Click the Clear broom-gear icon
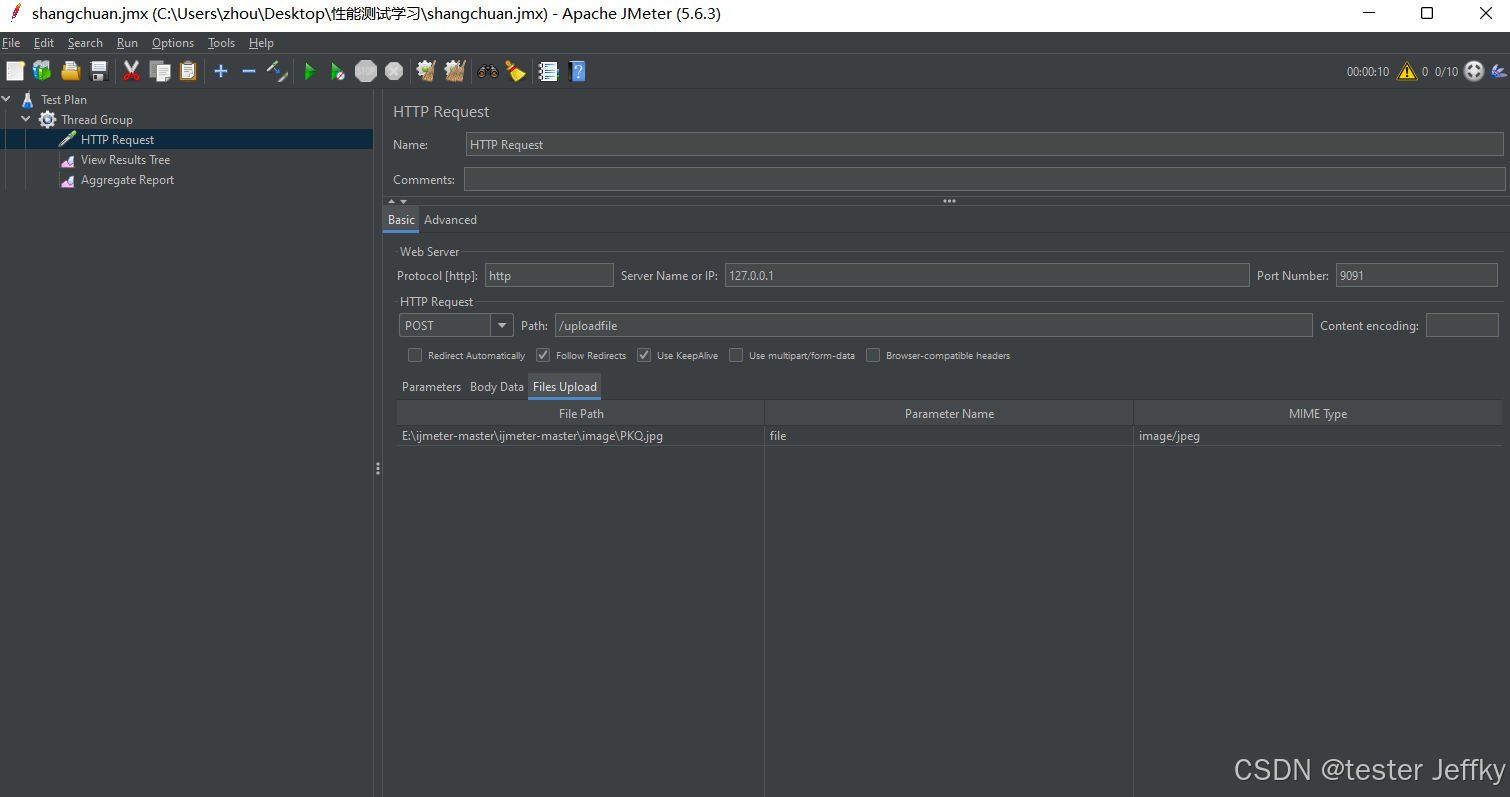 426,71
